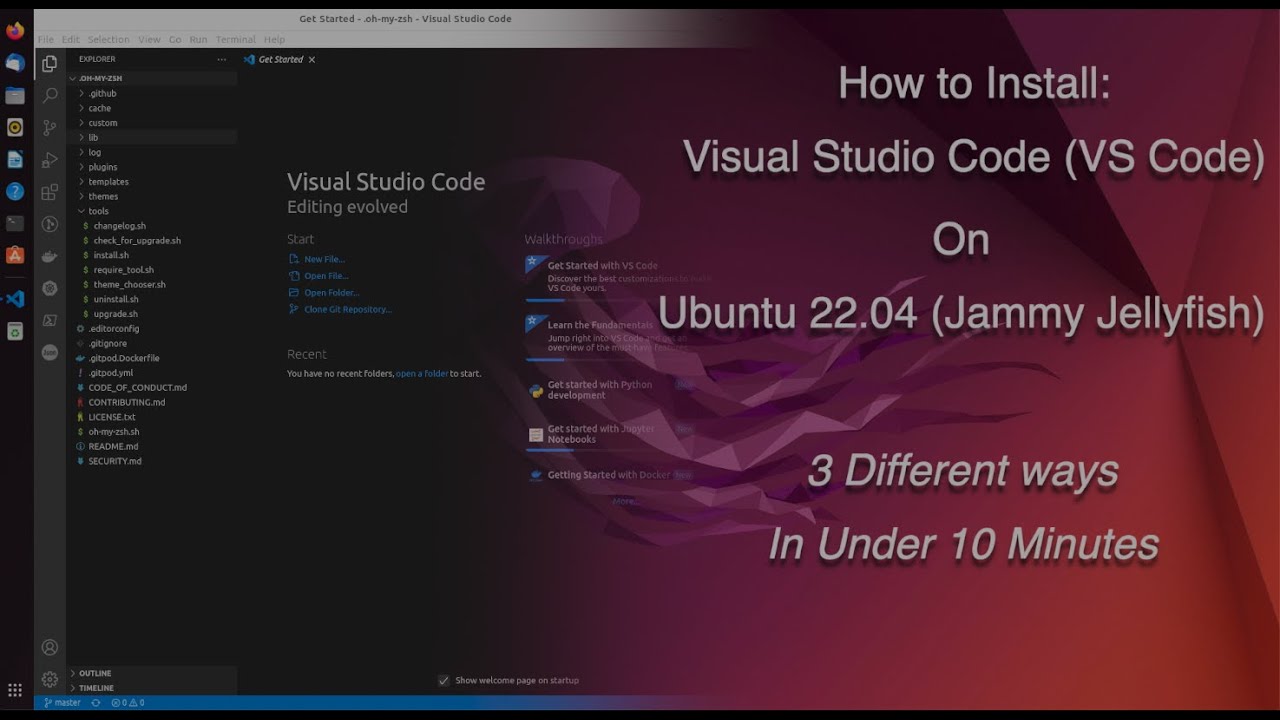
Task: Open the Accounts icon in activity bar
Action: click(x=49, y=647)
